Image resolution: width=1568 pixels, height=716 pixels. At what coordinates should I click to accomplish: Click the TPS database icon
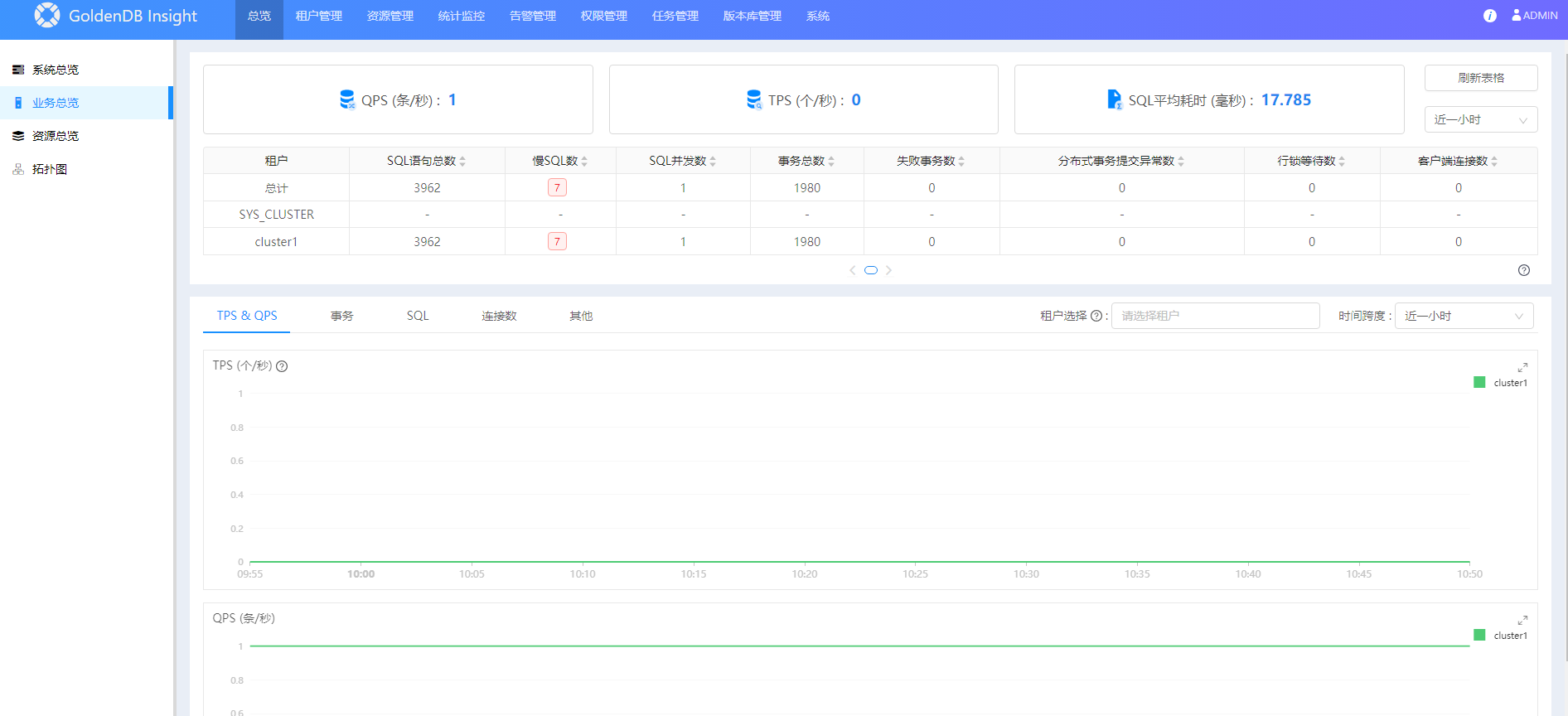click(754, 99)
